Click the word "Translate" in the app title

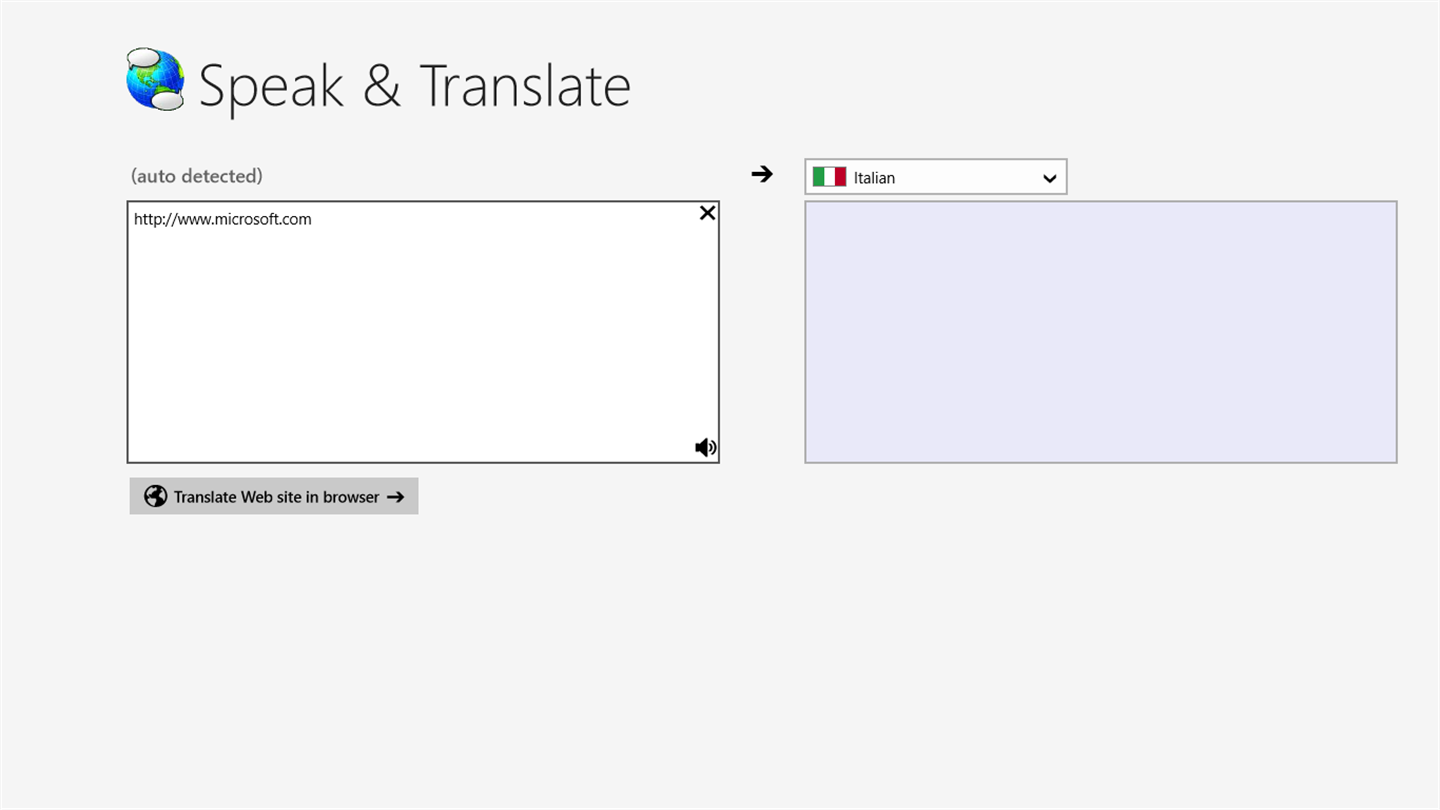coord(525,86)
